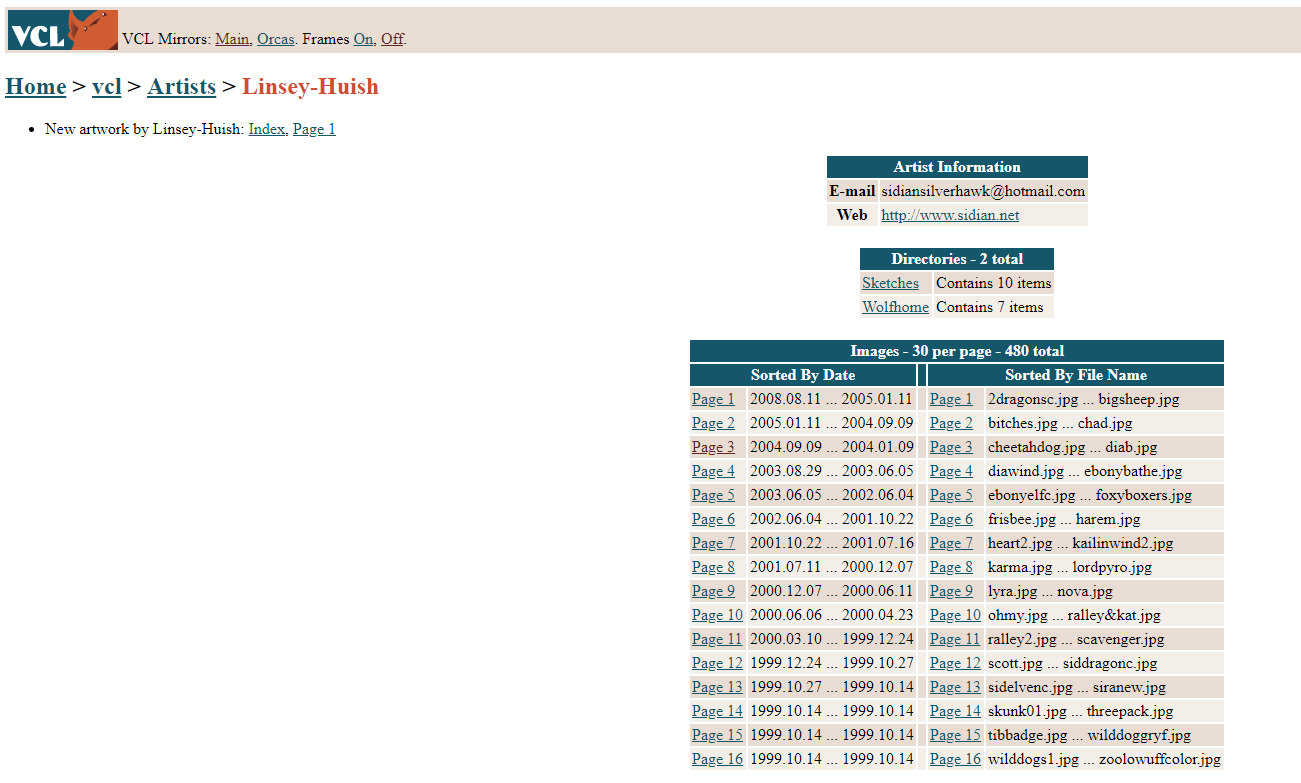Screen dimensions: 1301x783
Task: Click the date range 2008.08.11 ... 2005.01.11
Action: 831,399
